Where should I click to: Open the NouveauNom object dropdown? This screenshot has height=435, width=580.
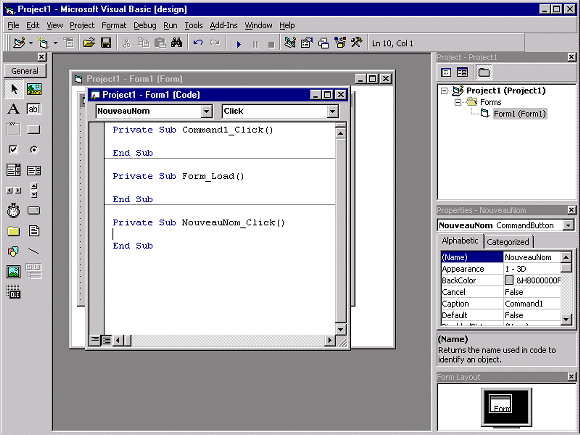click(206, 111)
